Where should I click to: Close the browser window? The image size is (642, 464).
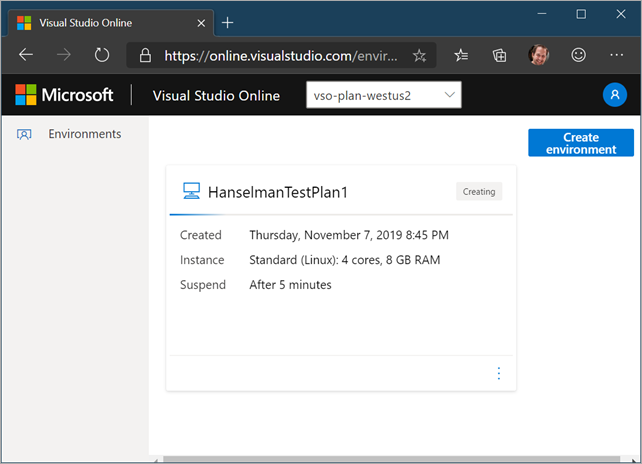(x=621, y=14)
